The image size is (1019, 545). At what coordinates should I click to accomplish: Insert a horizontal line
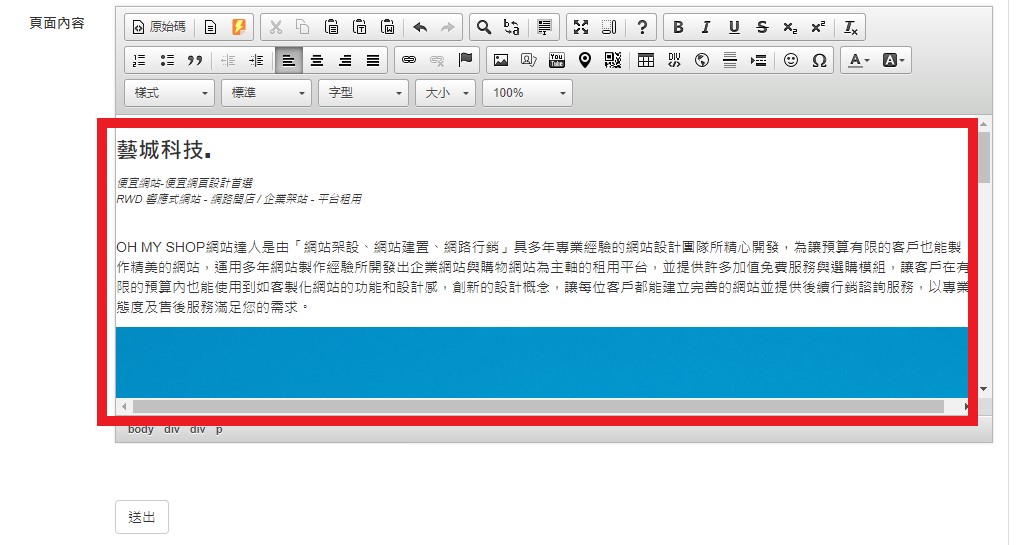[730, 60]
